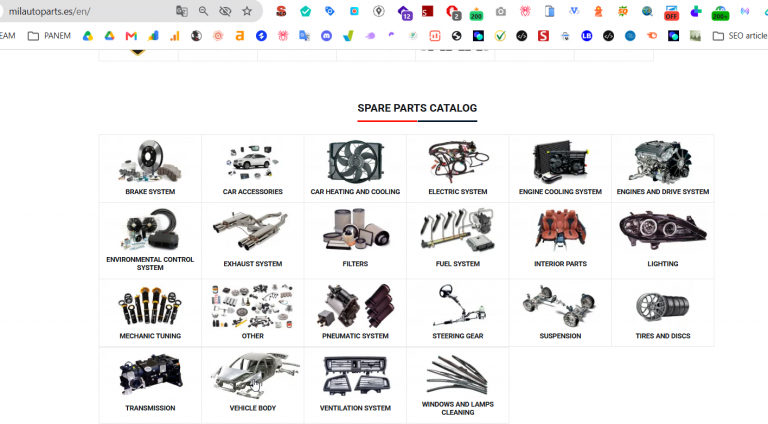Open the Ventilation System category

click(355, 385)
